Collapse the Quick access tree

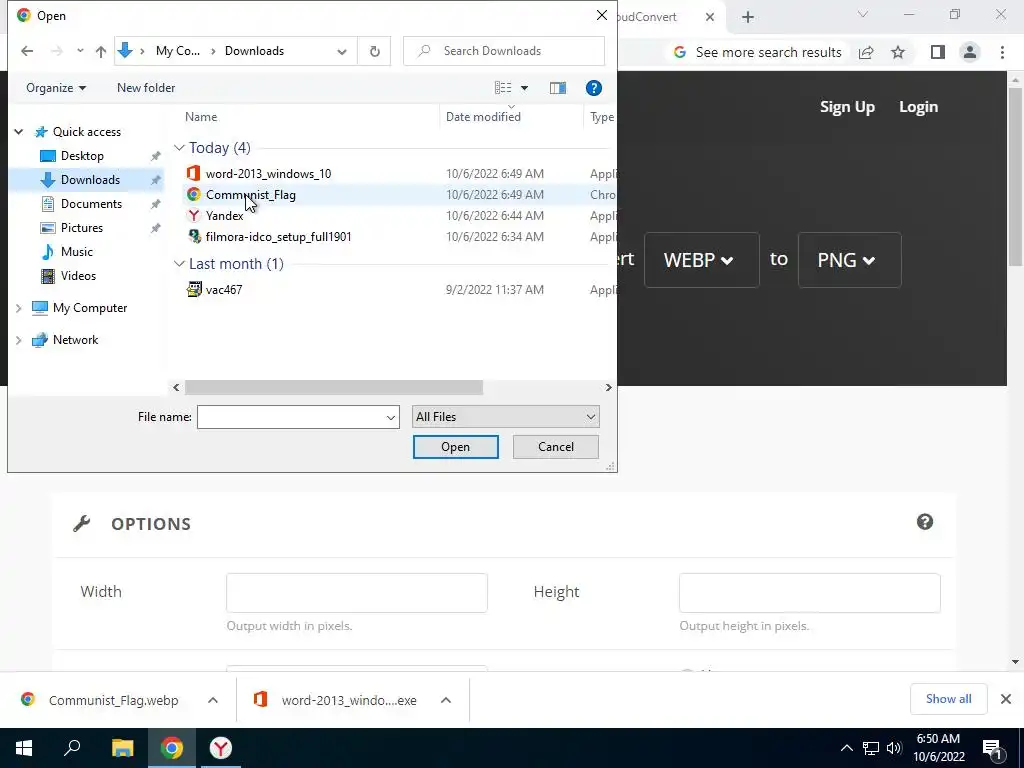coord(19,132)
